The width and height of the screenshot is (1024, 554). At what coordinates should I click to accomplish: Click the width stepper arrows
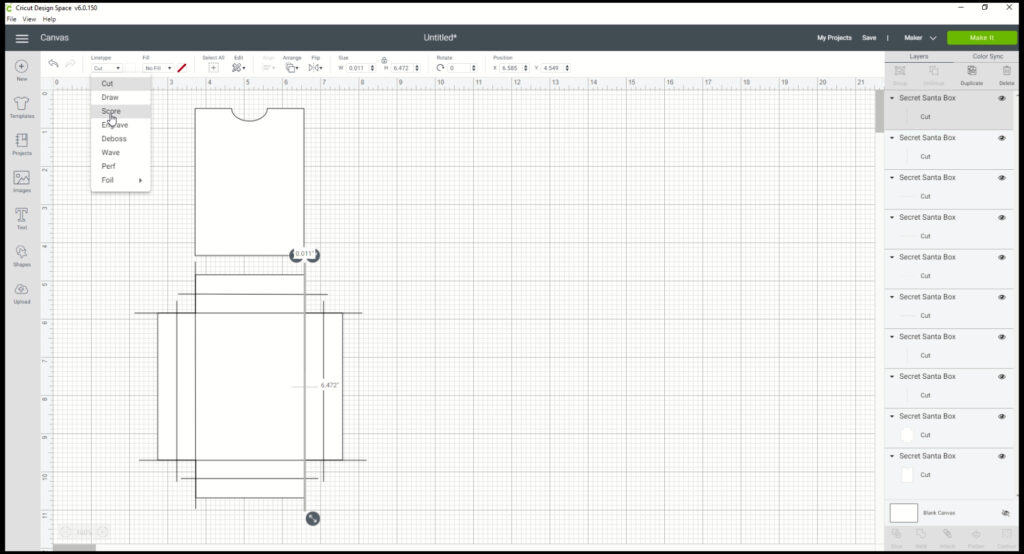(372, 68)
